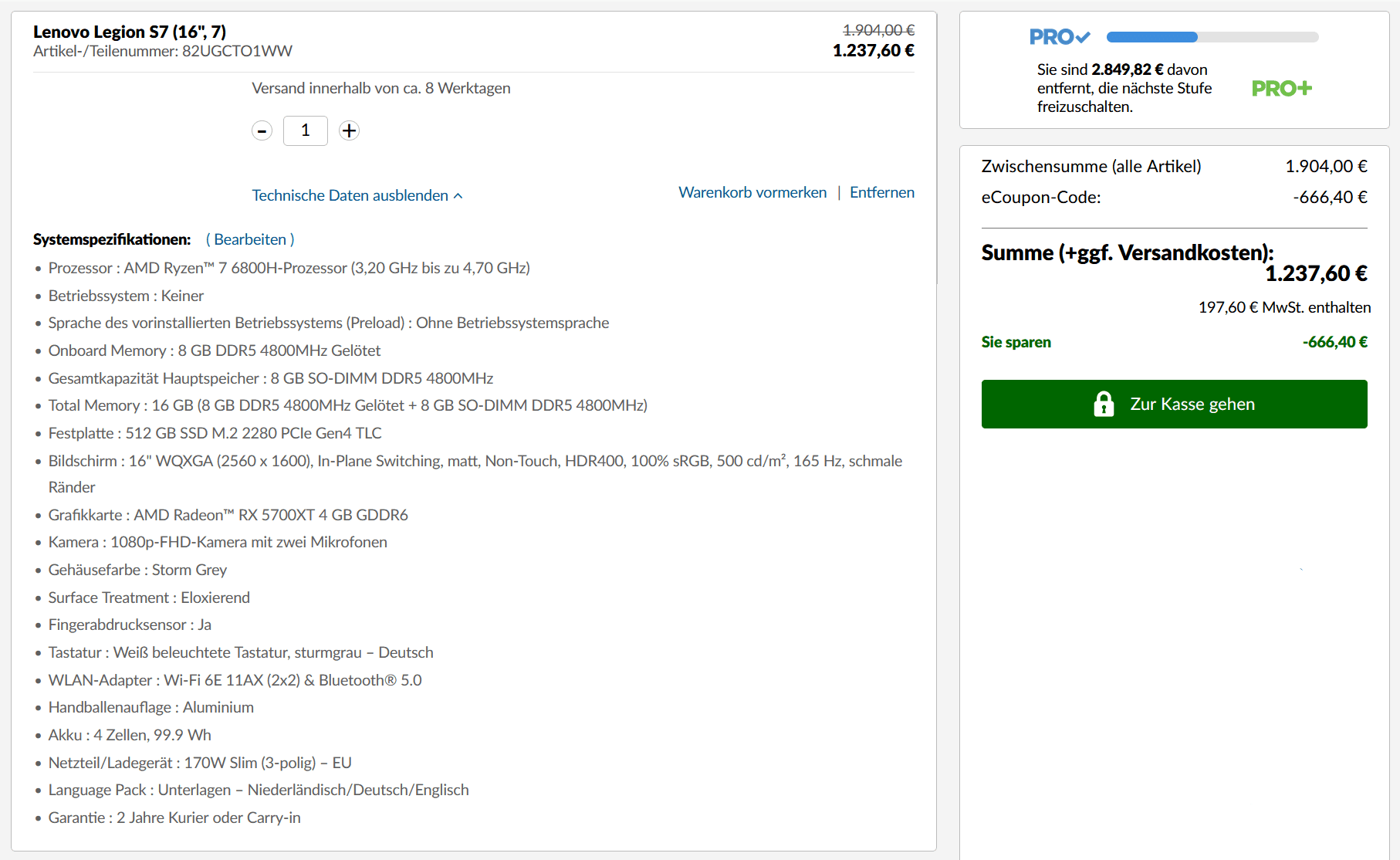1400x860 pixels.
Task: Click the 'Lenovo Legion S7 (16", 7)' product title
Action: [x=130, y=32]
